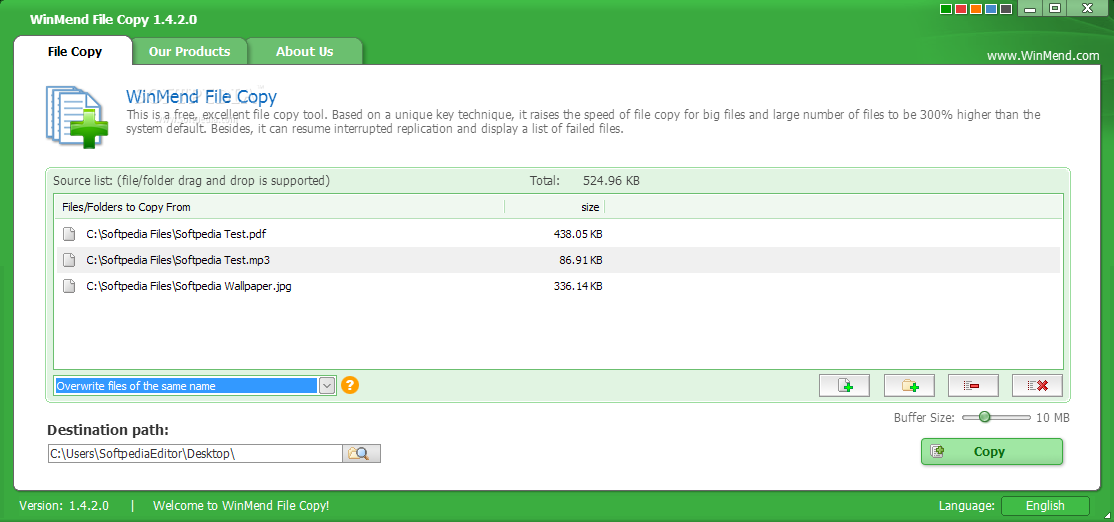Image resolution: width=1114 pixels, height=522 pixels.
Task: Select row C:\Softpedia Files\Softpedia Test.mp3
Action: coord(558,260)
